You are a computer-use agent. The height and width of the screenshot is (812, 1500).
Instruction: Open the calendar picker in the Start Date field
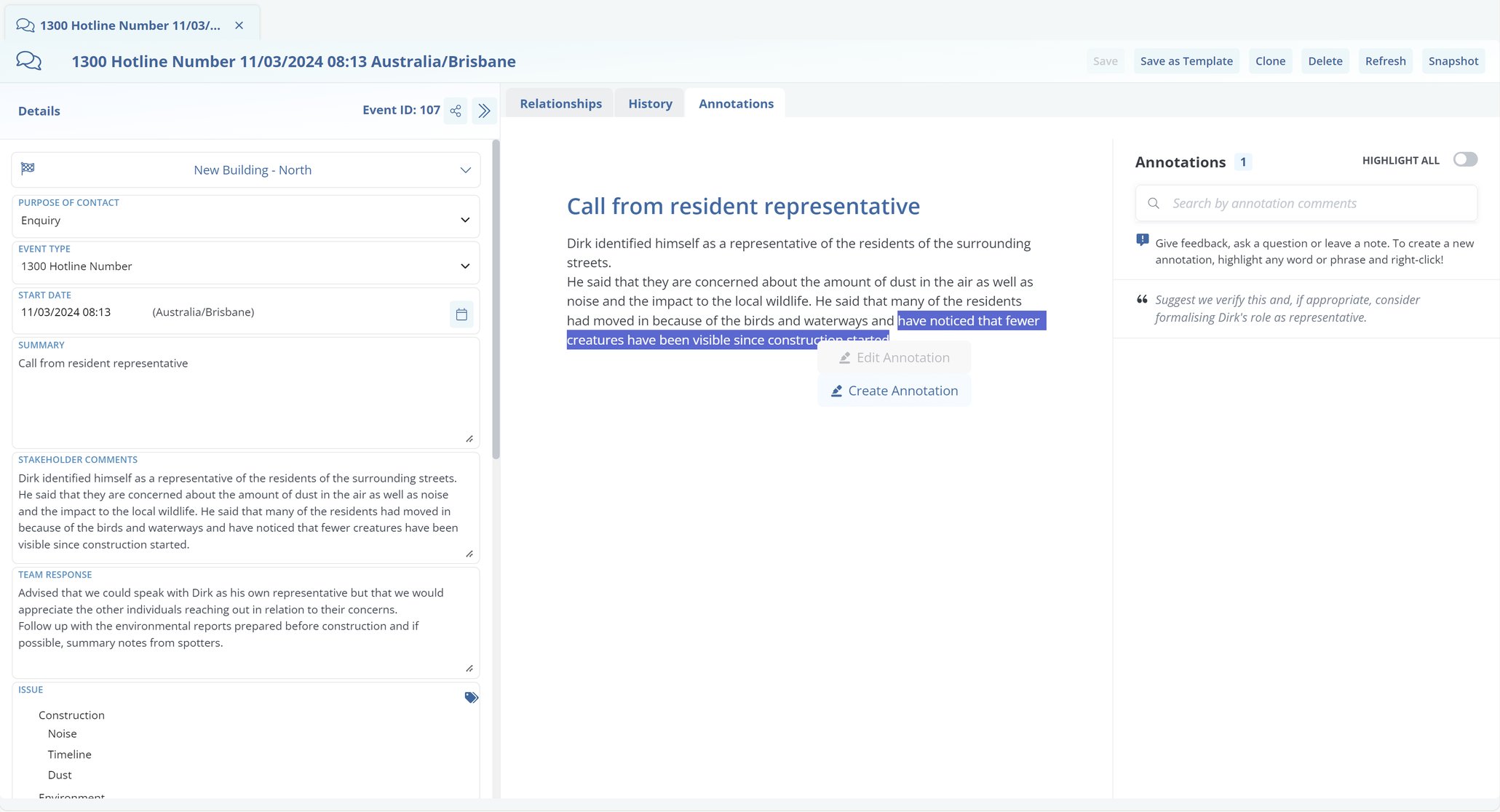click(461, 312)
